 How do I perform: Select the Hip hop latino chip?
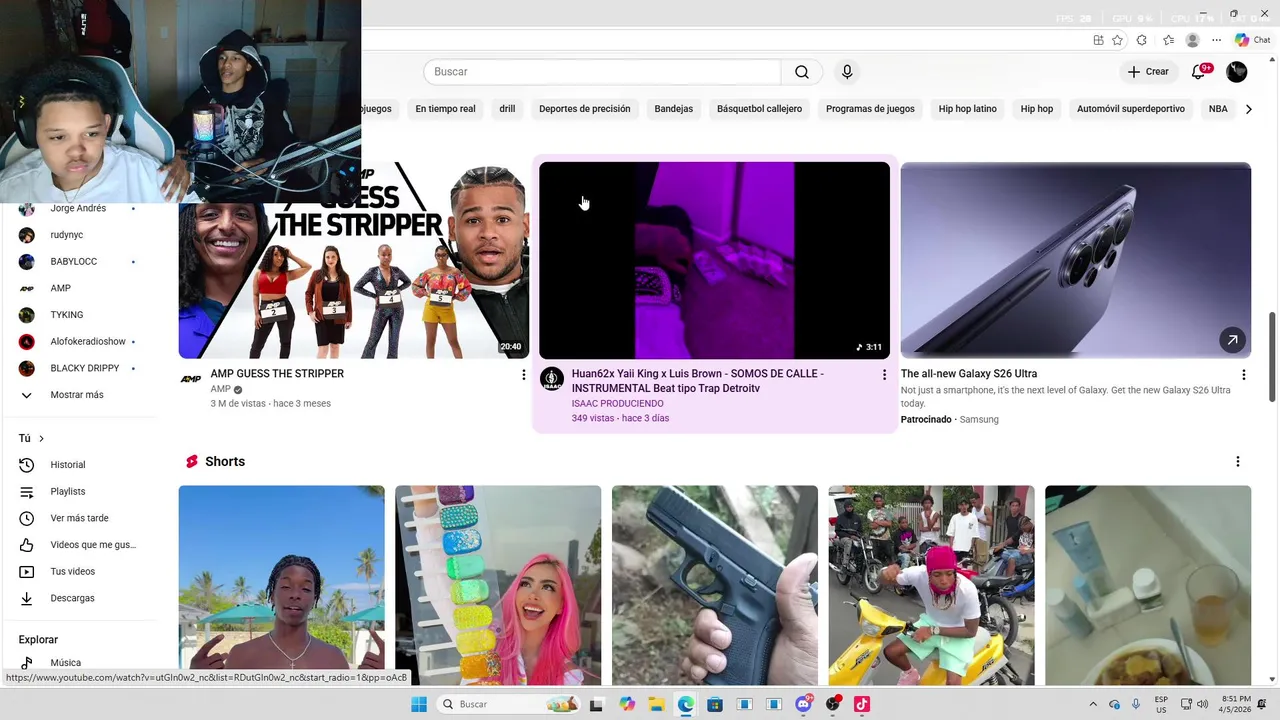click(x=967, y=109)
